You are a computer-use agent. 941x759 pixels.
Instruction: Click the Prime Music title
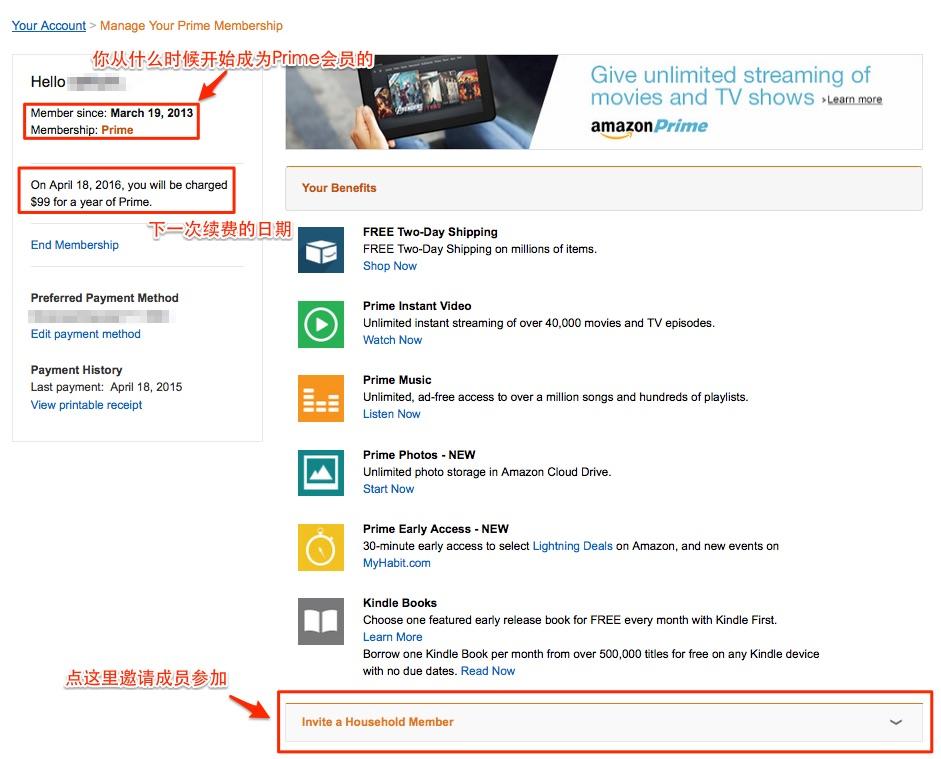click(397, 380)
